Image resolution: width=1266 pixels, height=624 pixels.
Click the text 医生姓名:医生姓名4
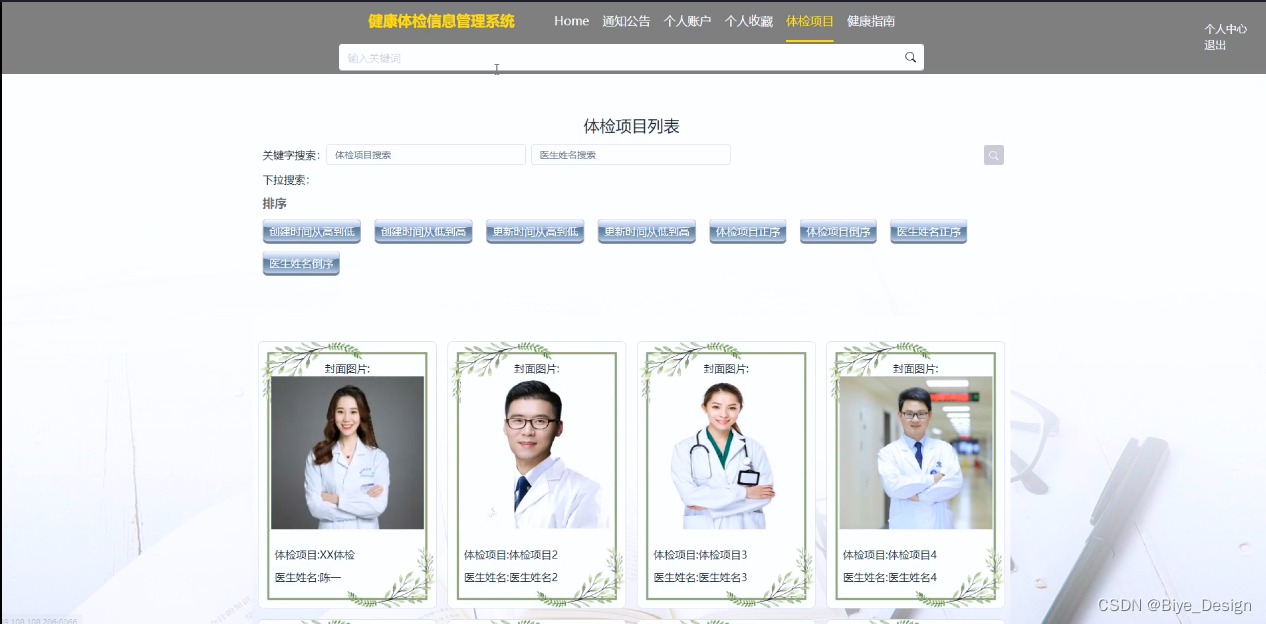coord(890,578)
